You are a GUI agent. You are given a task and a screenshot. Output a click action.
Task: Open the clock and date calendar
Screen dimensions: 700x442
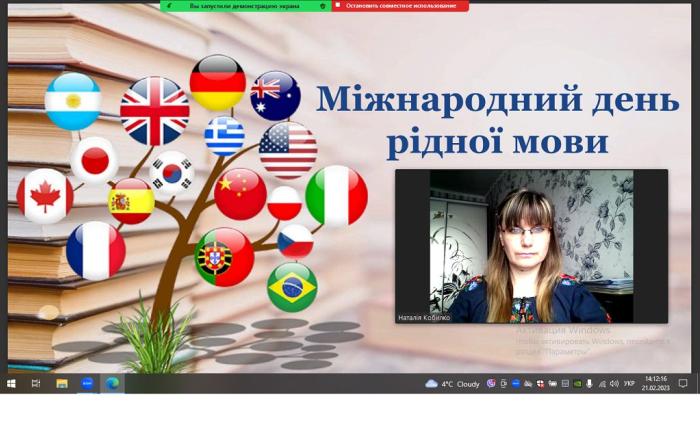(x=655, y=383)
